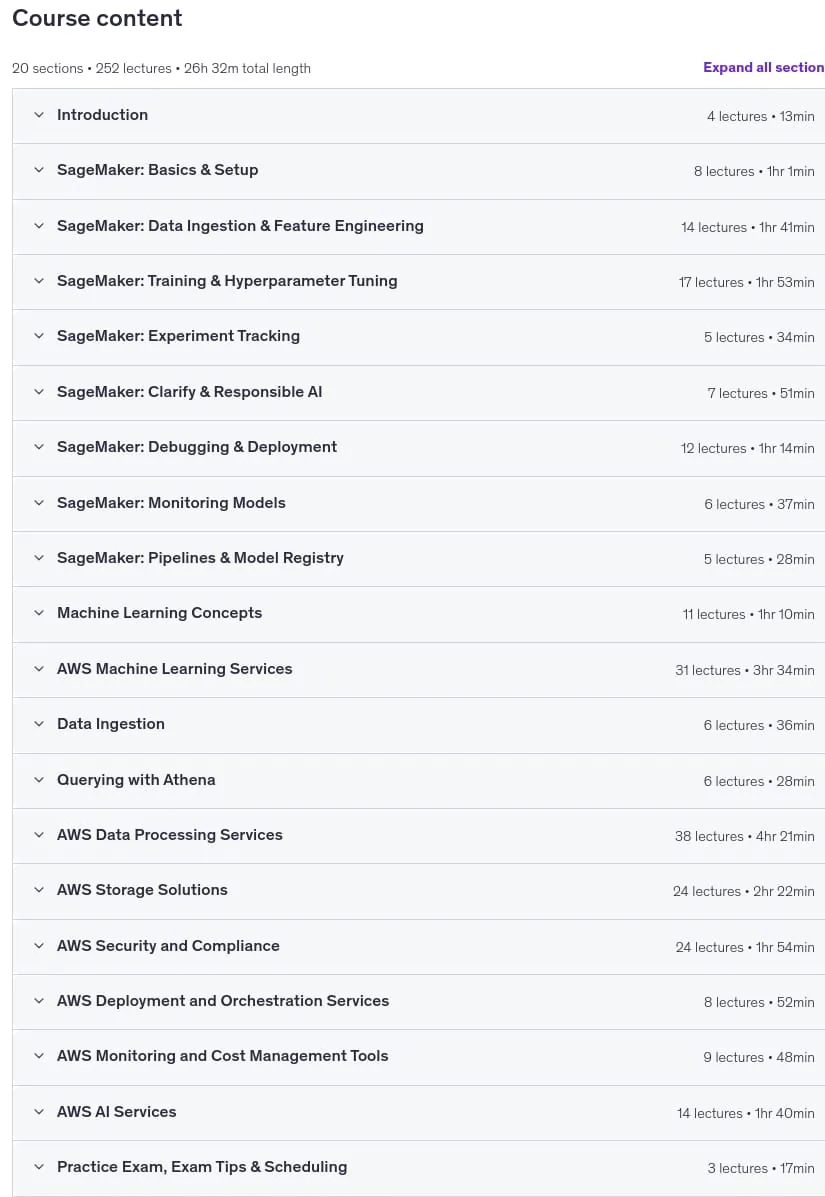Screen dimensions: 825x1197
Task: Click the AWS AI Services chevron
Action: 39,1112
